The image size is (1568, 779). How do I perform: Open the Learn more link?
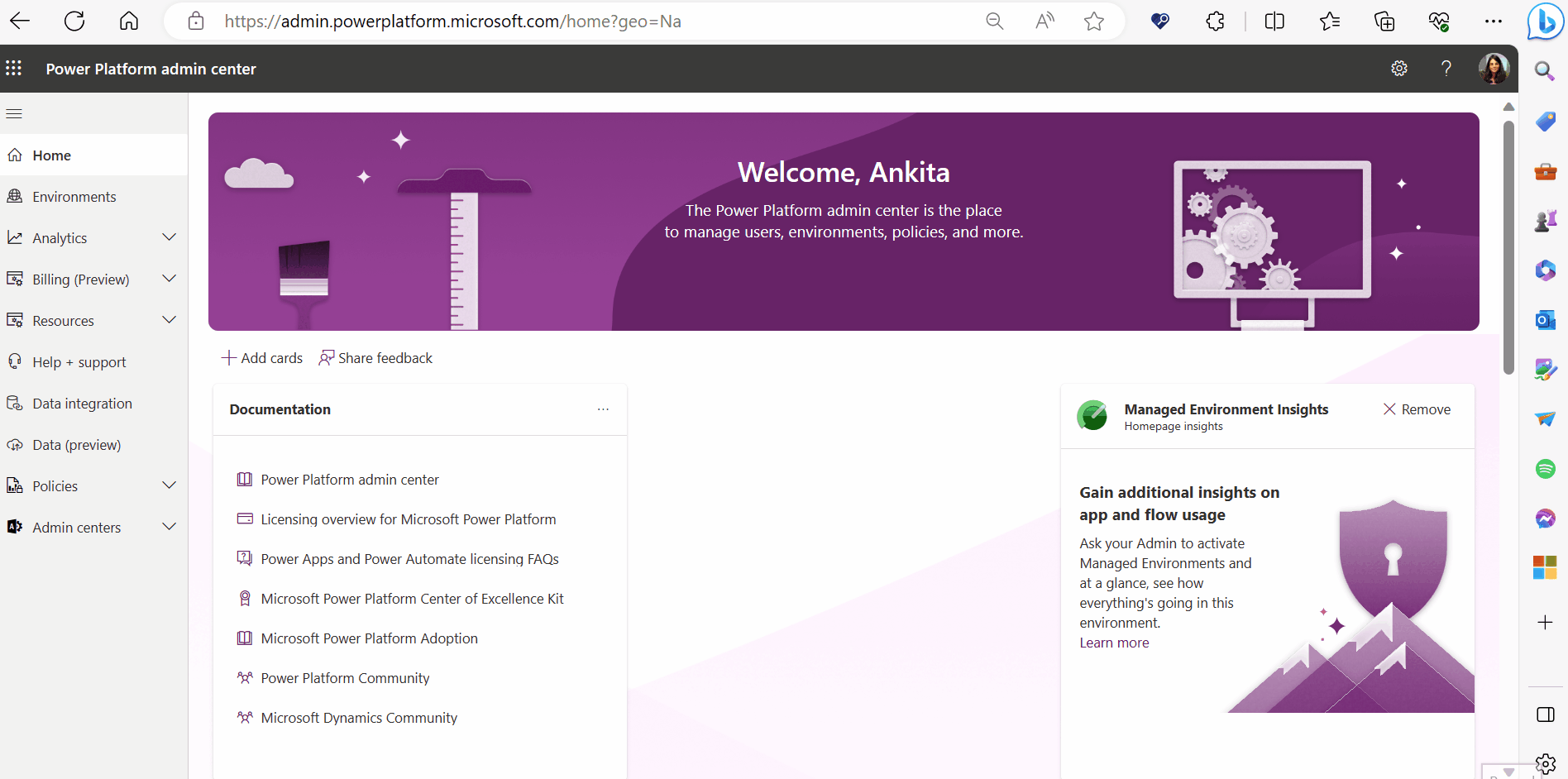1114,643
